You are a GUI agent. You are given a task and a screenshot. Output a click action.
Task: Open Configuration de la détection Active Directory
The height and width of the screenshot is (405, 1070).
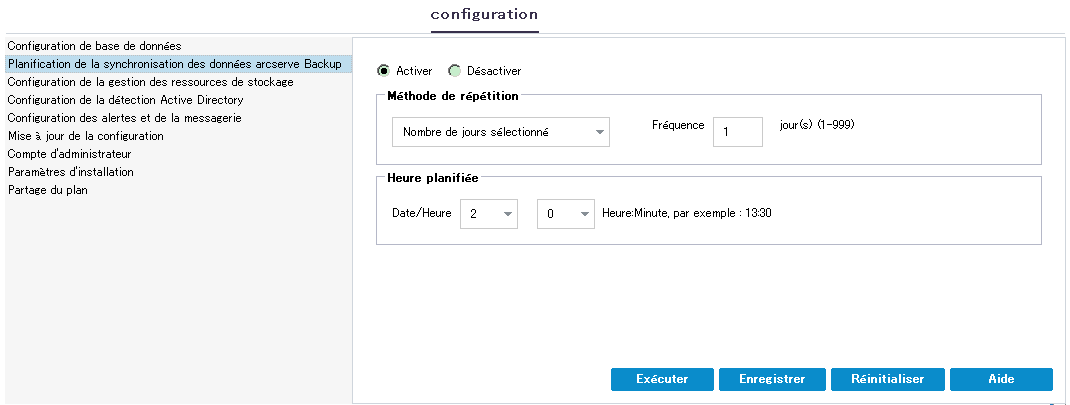[125, 100]
